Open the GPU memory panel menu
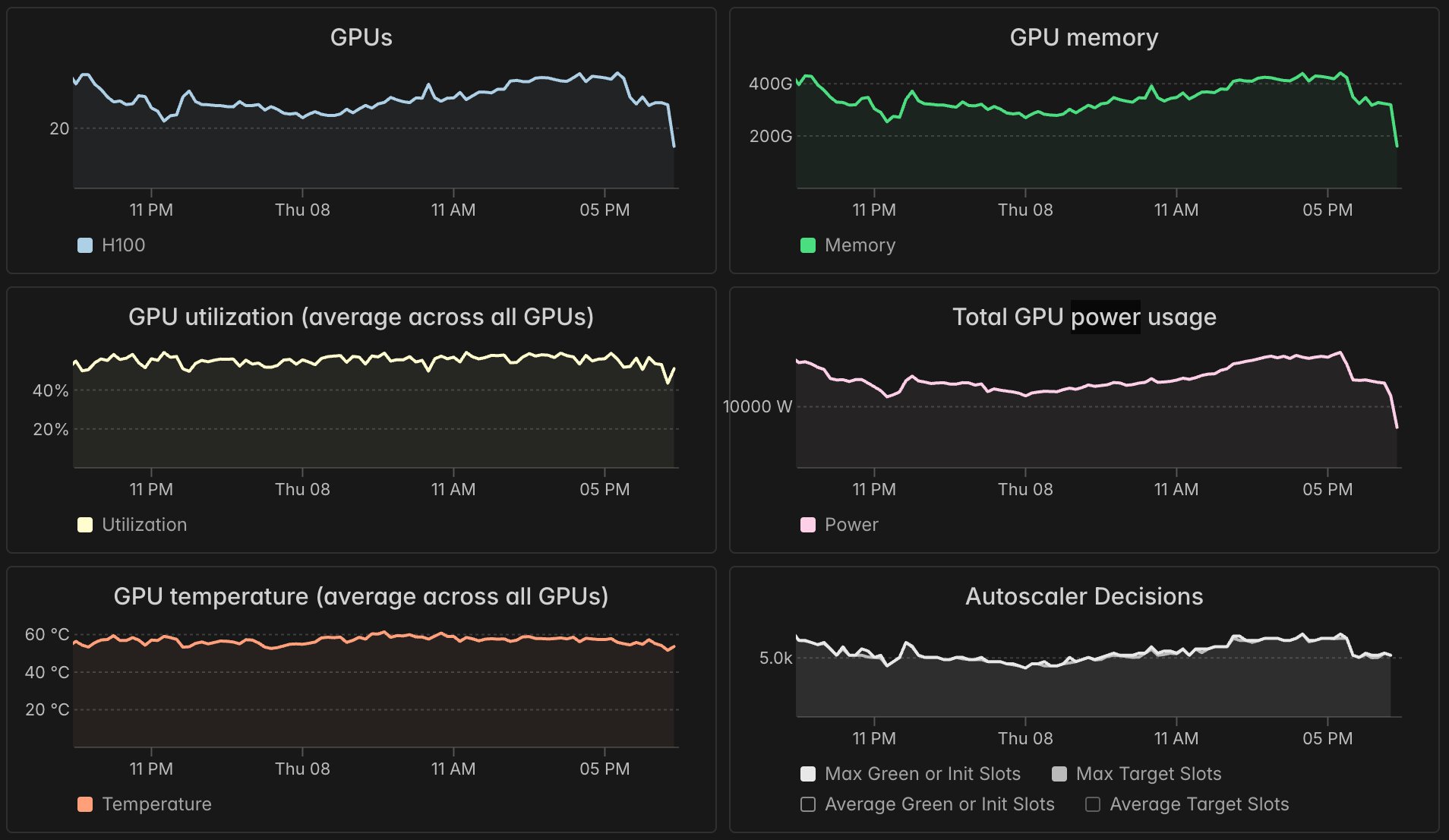 tap(1084, 36)
